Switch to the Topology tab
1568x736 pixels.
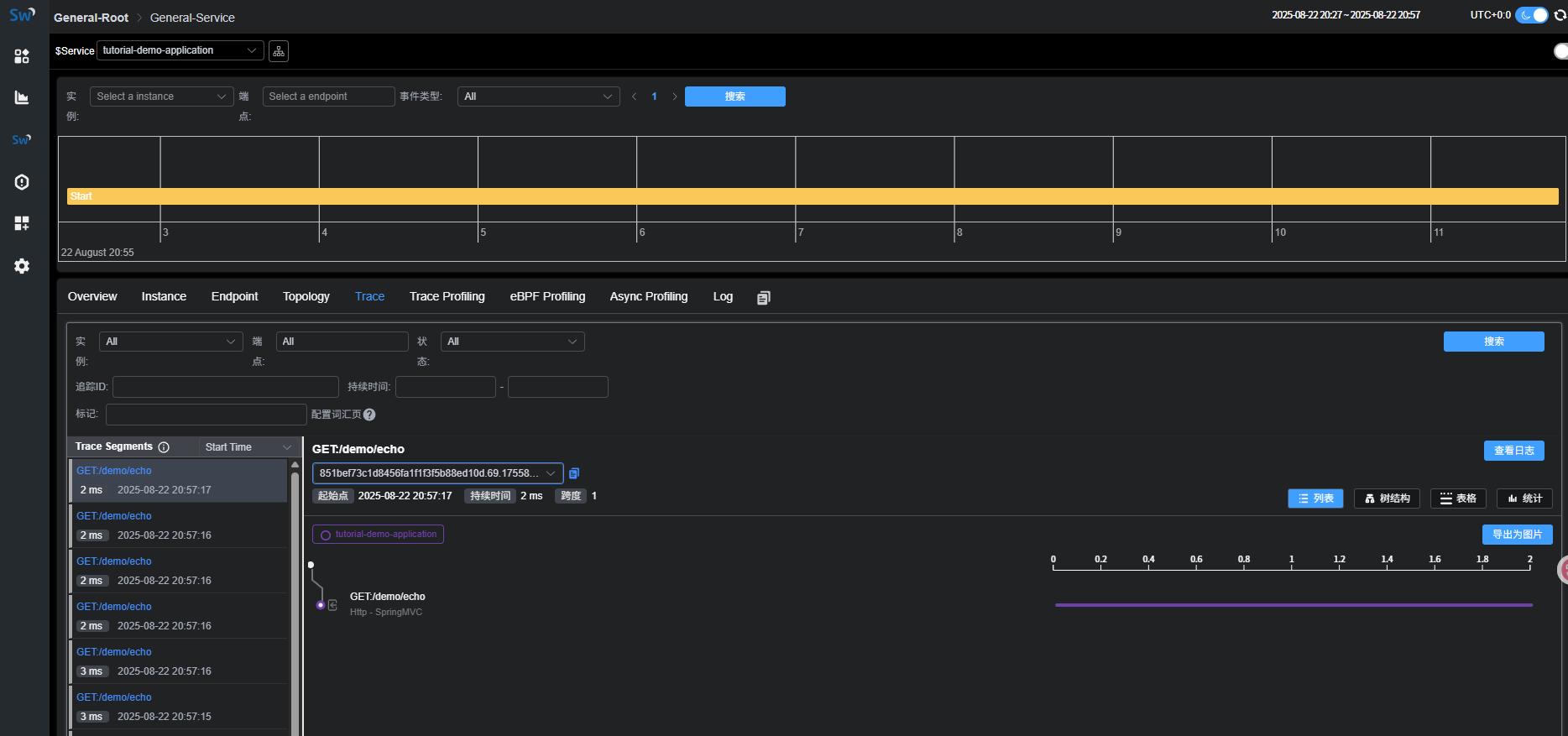(306, 296)
